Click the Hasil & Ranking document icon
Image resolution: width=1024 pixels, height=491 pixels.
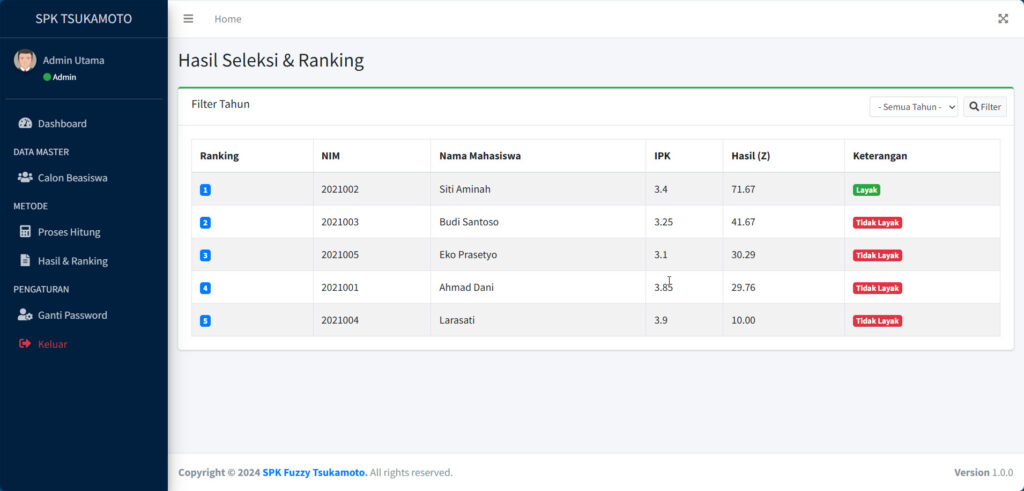25,261
